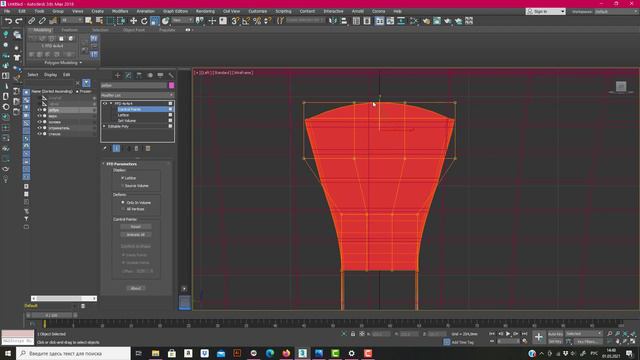The image size is (640, 360).
Task: Click the Utilities panel wrench icon
Action: [171, 75]
